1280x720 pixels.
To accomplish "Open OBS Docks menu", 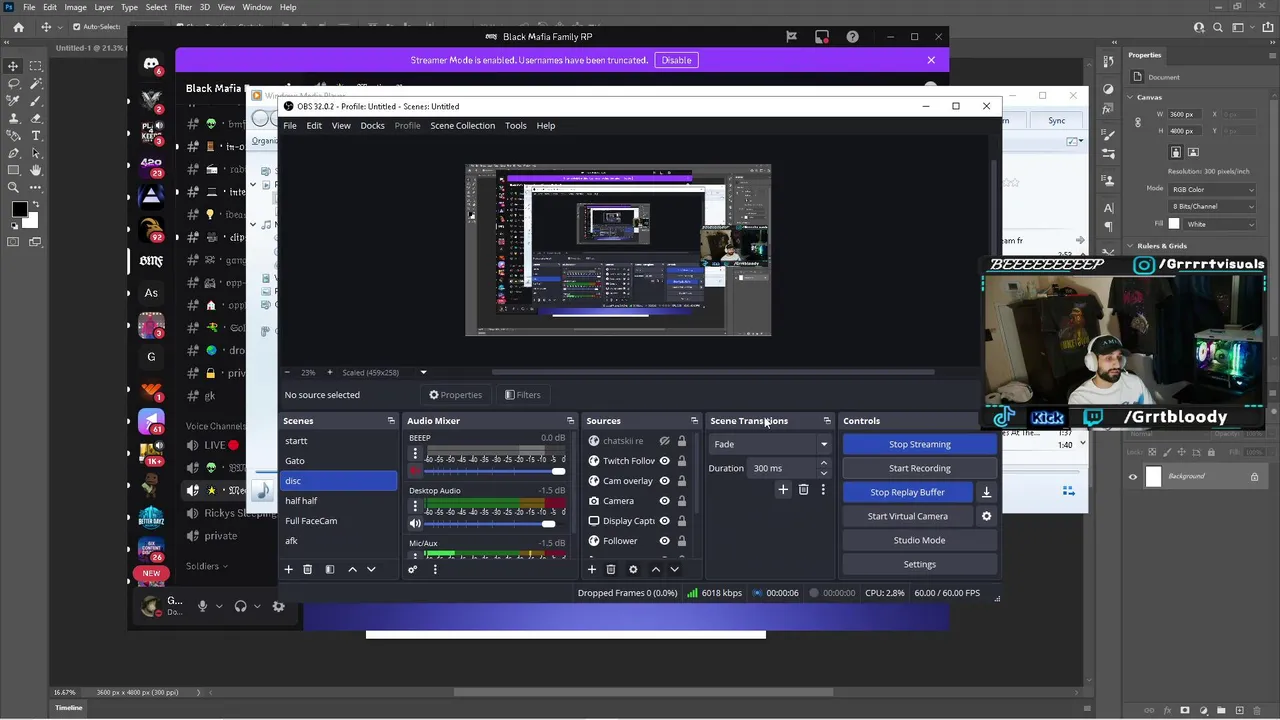I will 372,126.
